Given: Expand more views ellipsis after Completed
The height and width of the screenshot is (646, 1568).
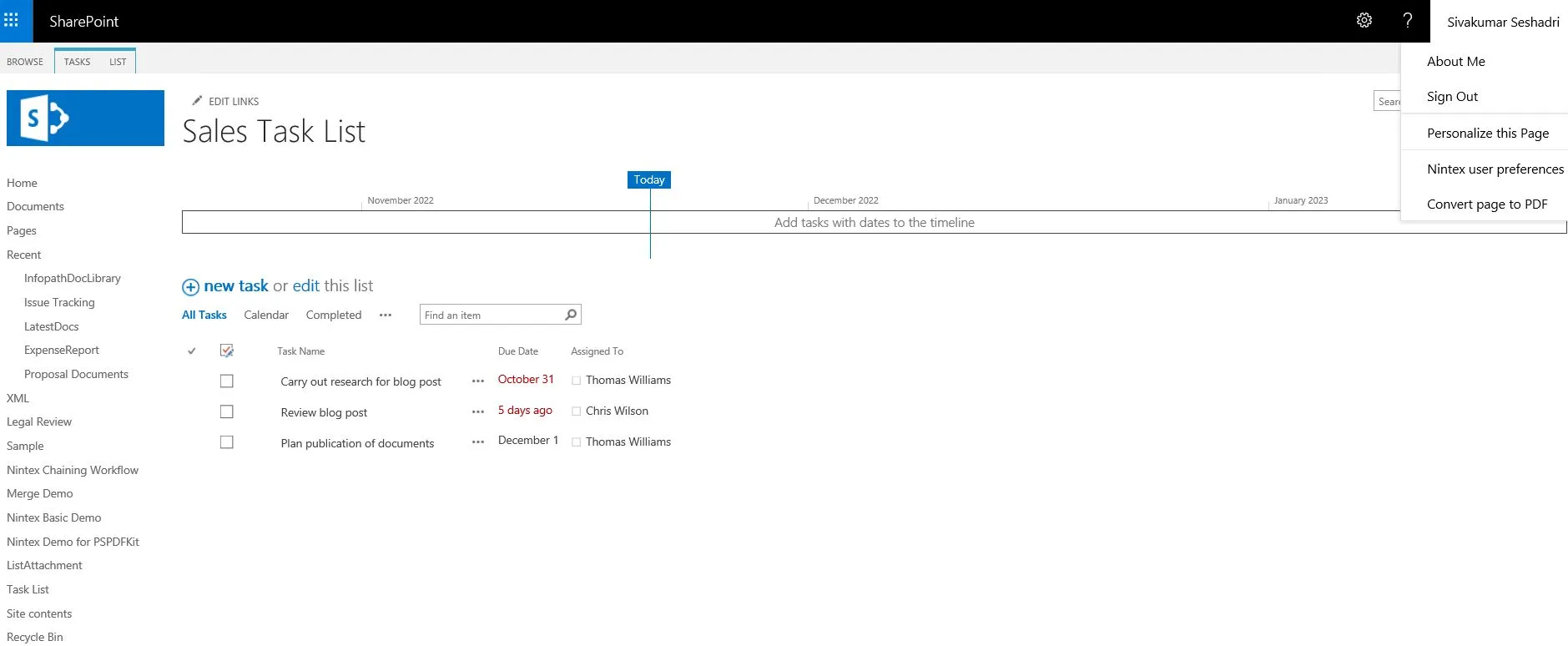Looking at the screenshot, I should coord(386,315).
